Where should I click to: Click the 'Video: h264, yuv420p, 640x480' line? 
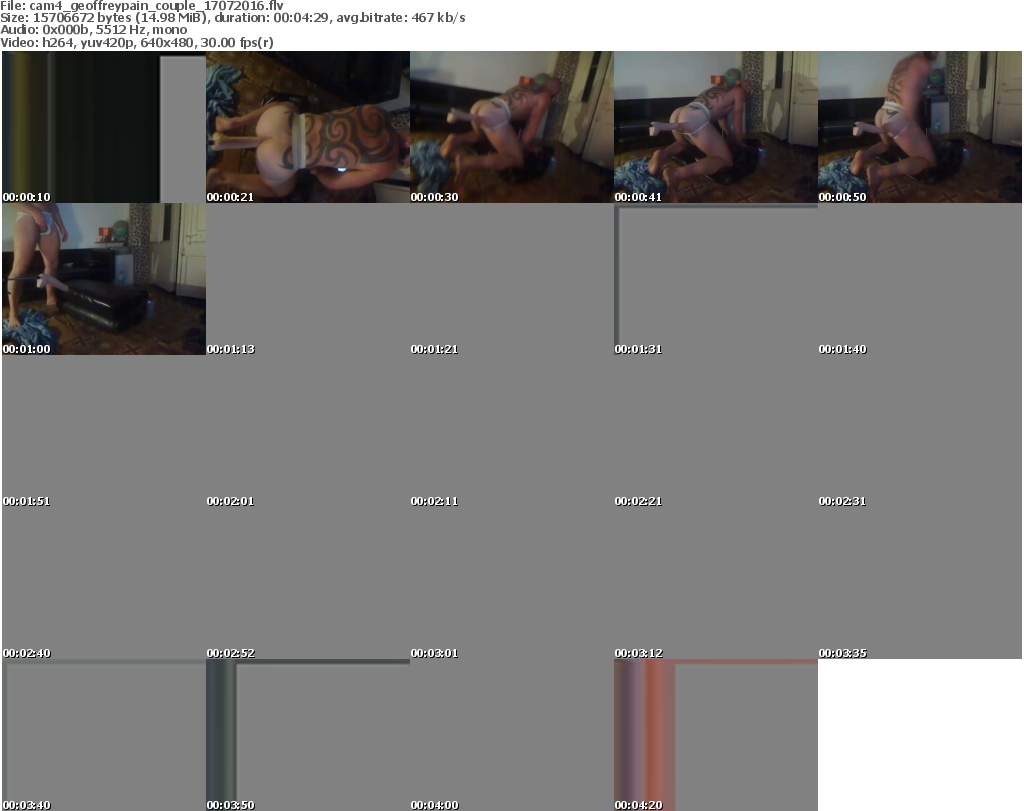tap(136, 42)
